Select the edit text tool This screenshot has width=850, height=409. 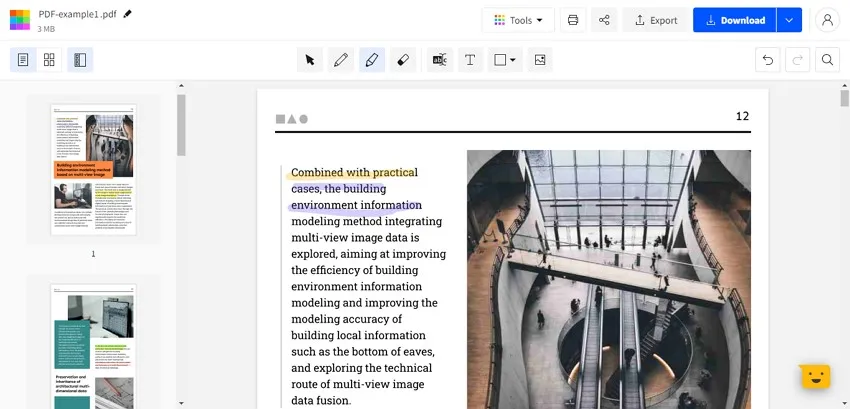[x=440, y=60]
